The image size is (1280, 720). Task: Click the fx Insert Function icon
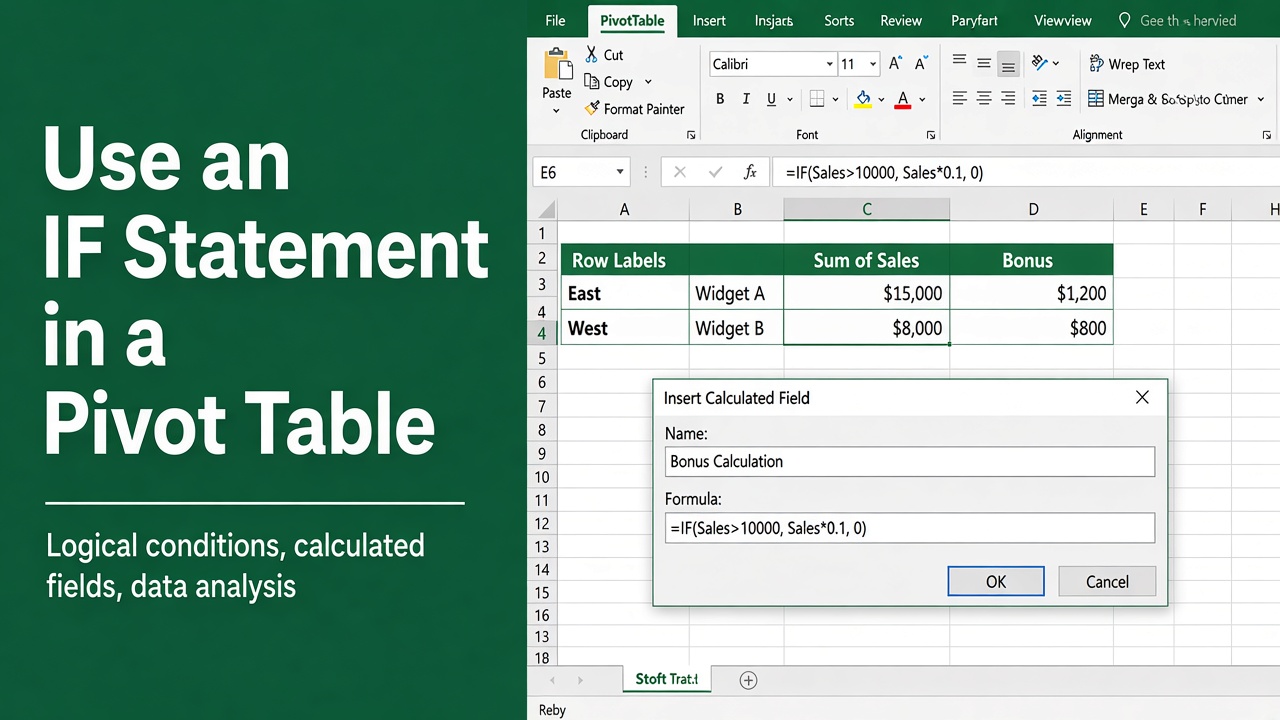point(750,172)
